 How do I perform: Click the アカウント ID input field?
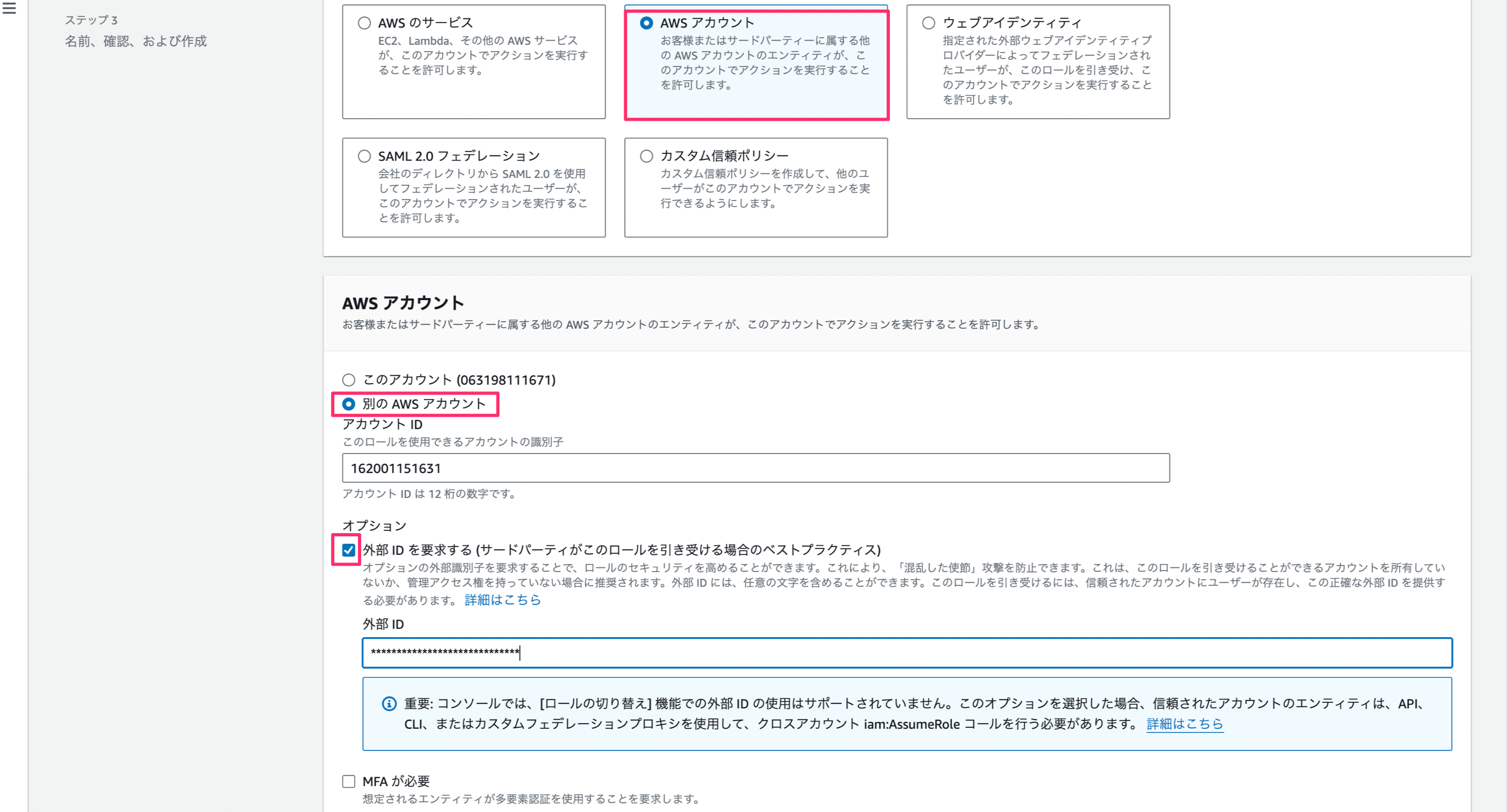coord(756,468)
